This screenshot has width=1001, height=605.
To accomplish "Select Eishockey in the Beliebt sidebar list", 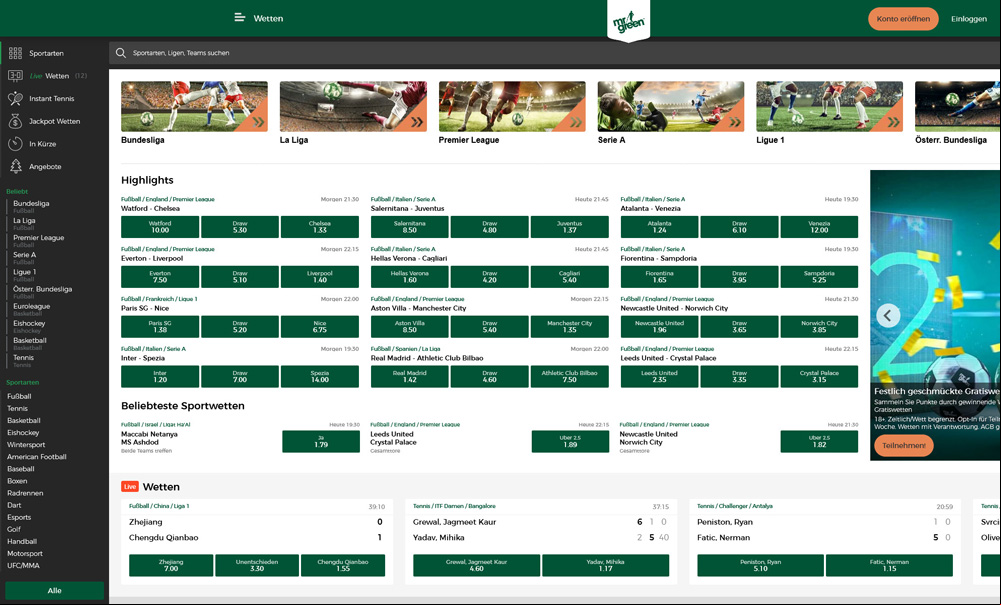I will [29, 324].
